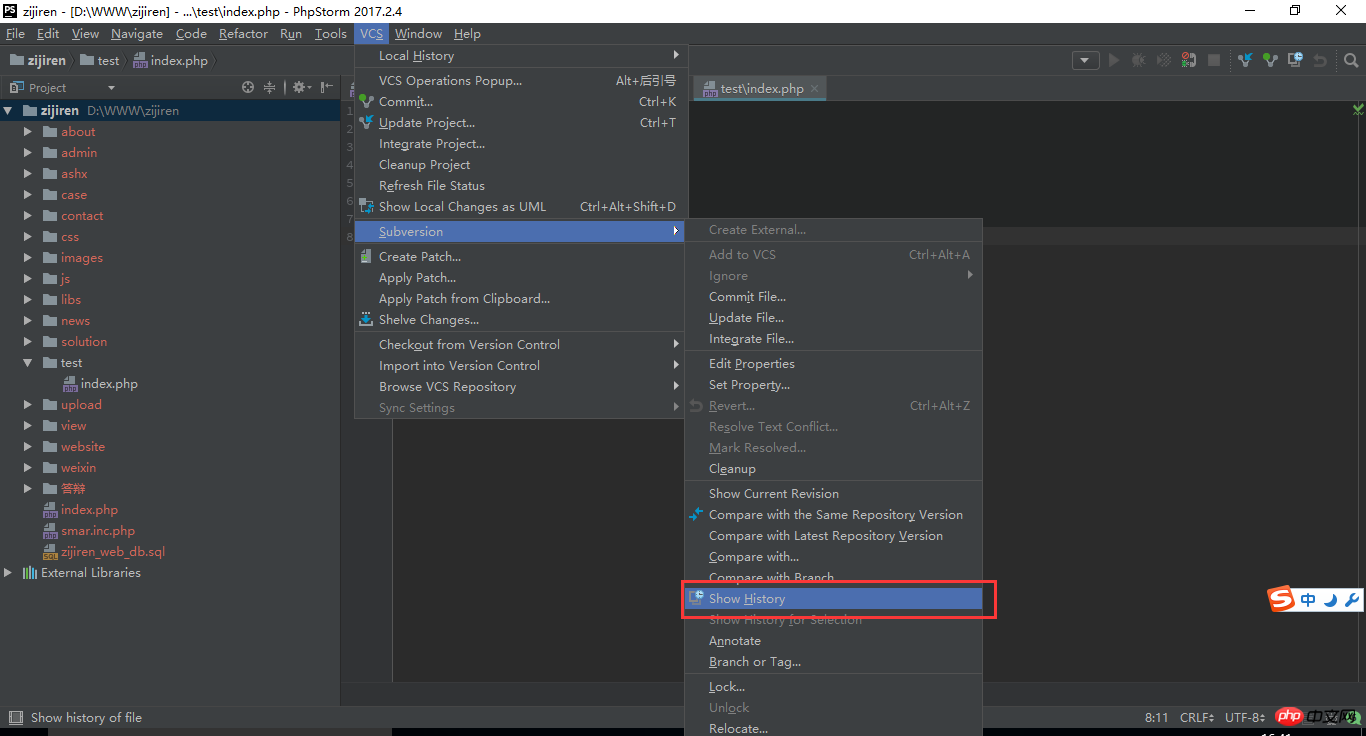1366x736 pixels.
Task: Expand the about folder
Action: [x=28, y=132]
